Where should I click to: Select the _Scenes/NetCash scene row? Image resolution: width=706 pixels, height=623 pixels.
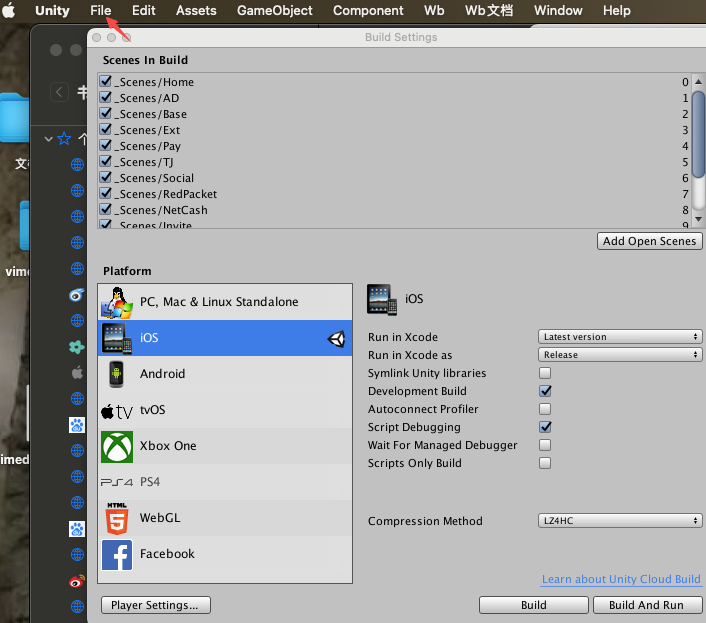click(394, 210)
